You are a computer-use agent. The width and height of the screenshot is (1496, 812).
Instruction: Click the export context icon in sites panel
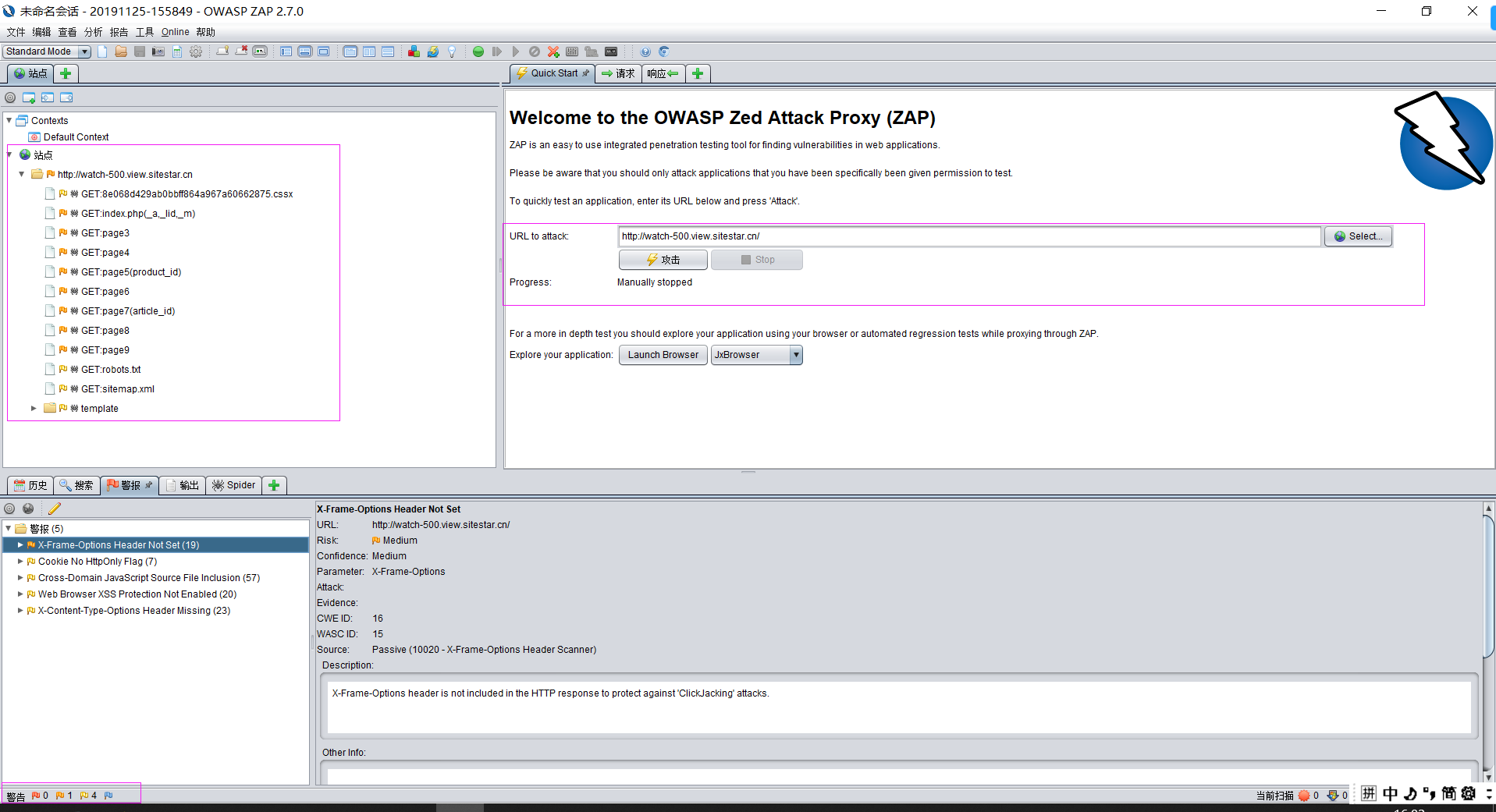66,98
